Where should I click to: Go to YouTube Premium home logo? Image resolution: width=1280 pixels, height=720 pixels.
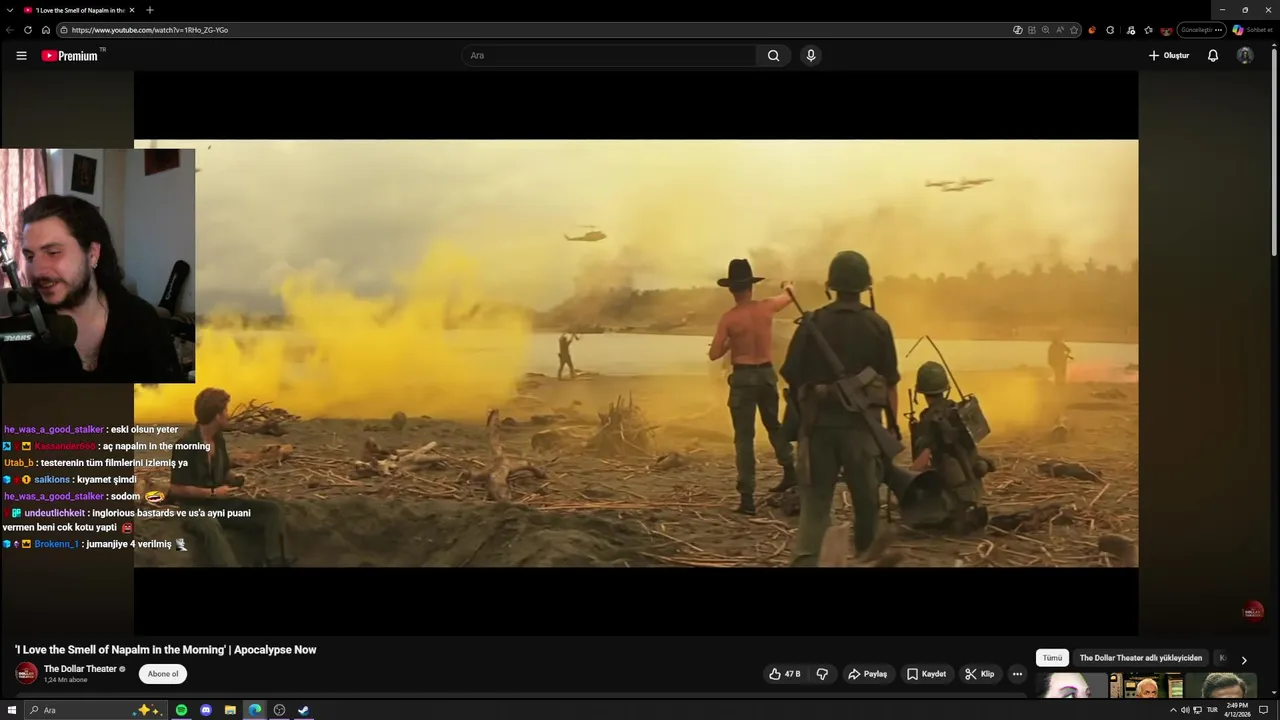[72, 56]
